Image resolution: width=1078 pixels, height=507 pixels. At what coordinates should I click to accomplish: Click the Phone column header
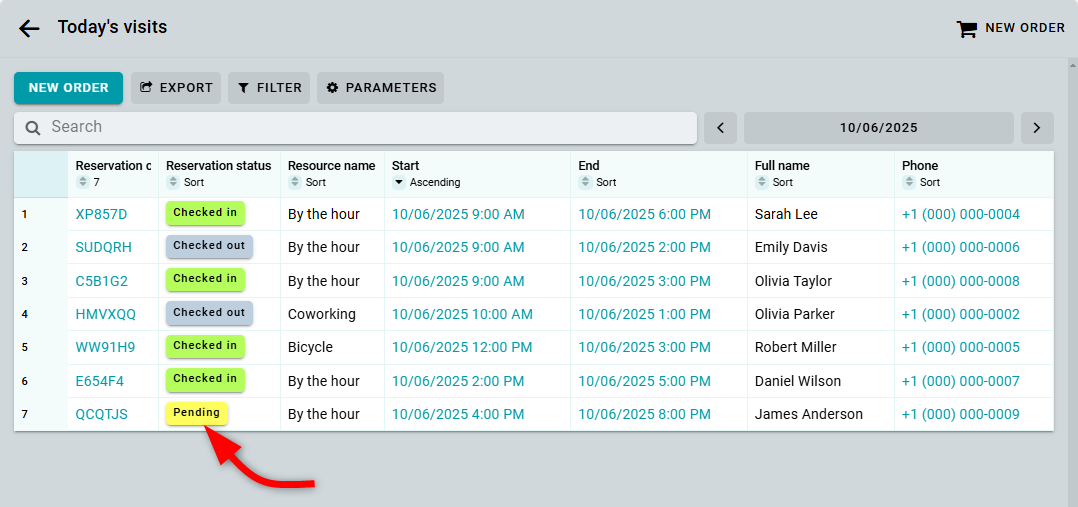tap(920, 166)
